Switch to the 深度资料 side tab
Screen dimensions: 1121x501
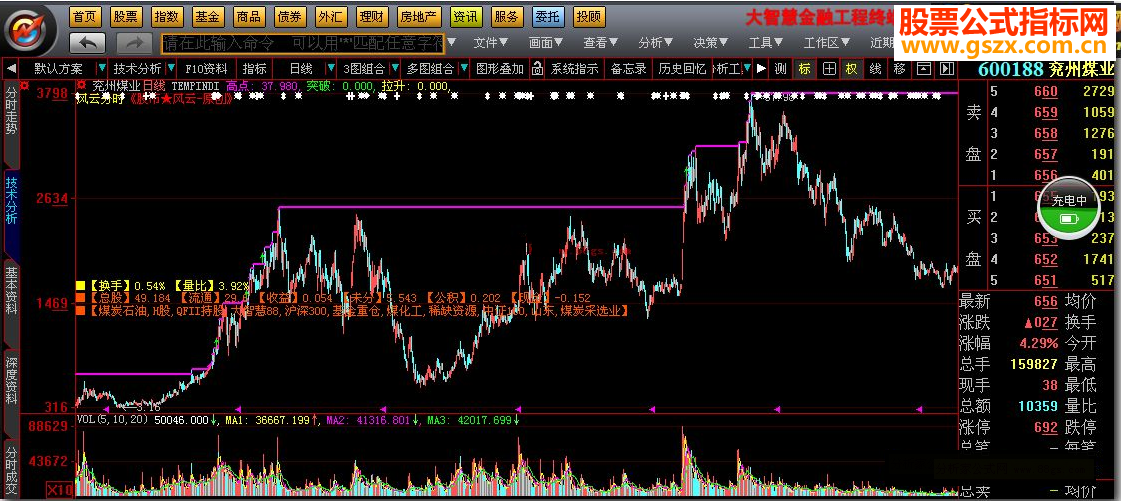click(11, 386)
